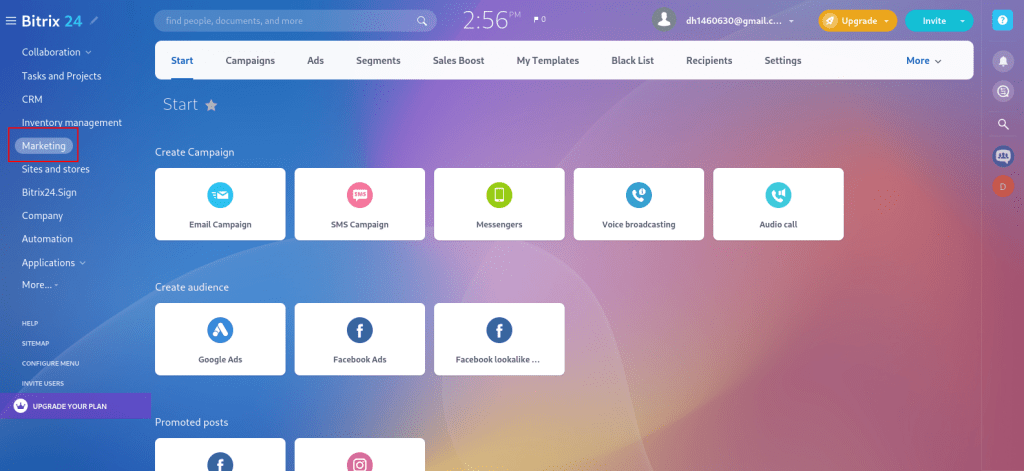Open the Messengers campaign card
This screenshot has height=471, width=1024.
(499, 204)
